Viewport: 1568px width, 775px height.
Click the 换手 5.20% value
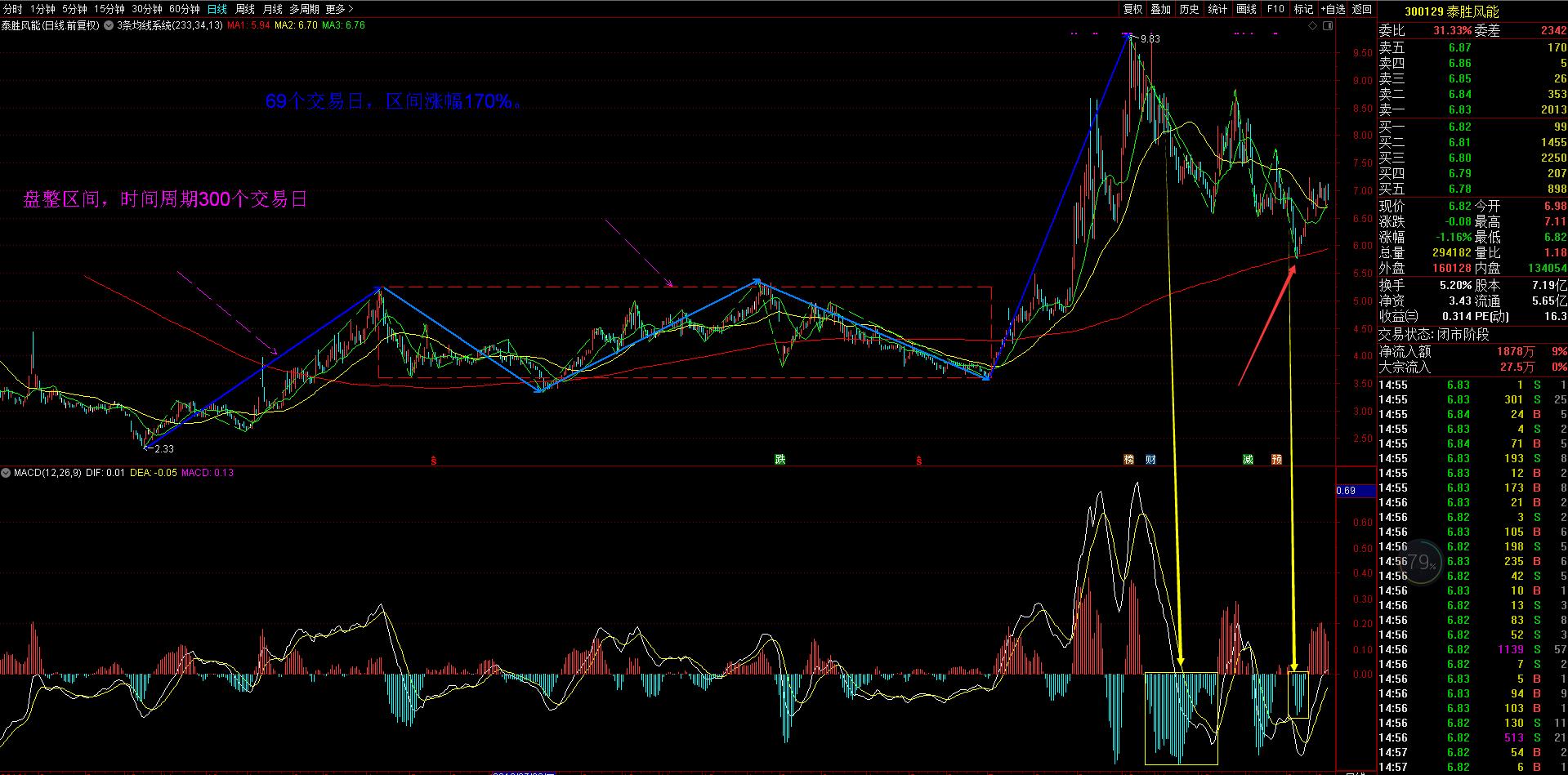coord(1456,285)
